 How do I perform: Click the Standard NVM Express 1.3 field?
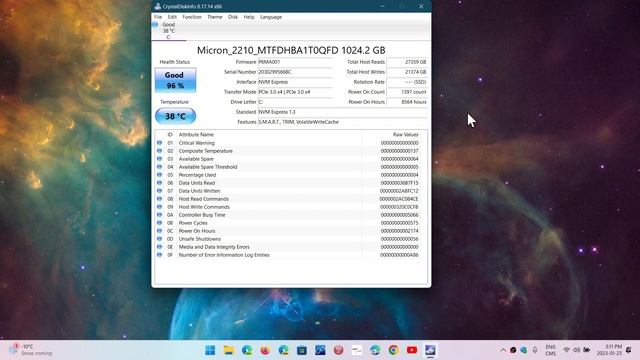(342, 112)
